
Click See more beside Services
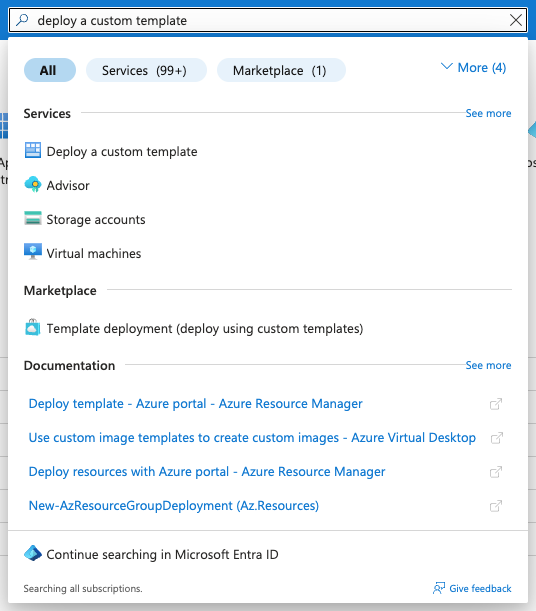point(488,113)
